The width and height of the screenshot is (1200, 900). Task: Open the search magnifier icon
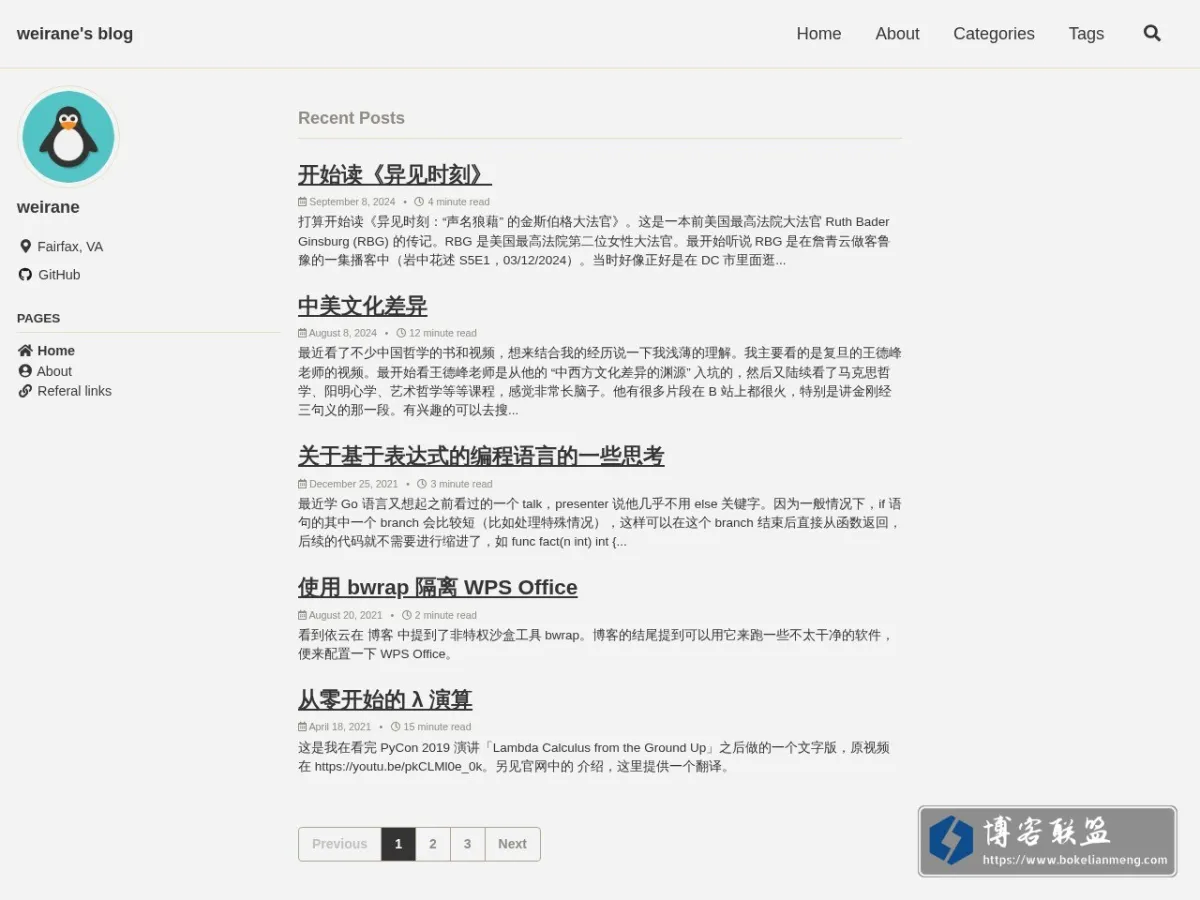pyautogui.click(x=1152, y=33)
